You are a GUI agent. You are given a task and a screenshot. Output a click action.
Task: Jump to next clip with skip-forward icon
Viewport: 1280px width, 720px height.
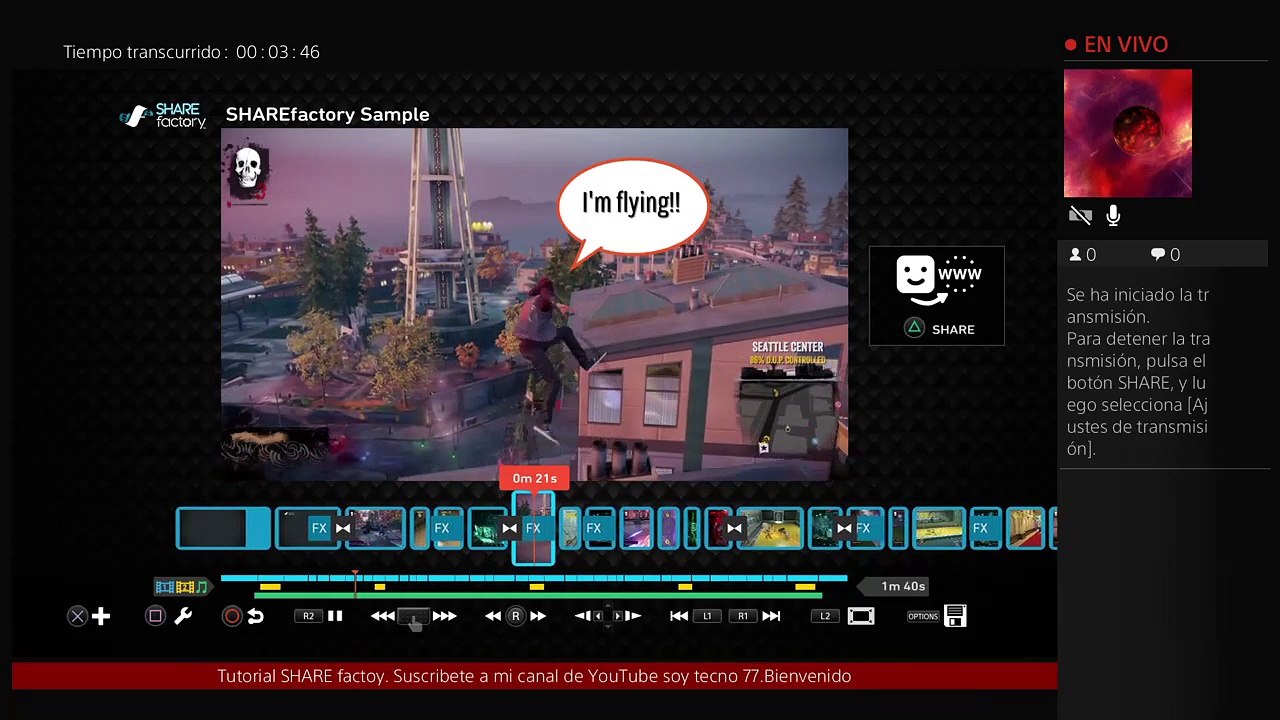click(x=771, y=616)
